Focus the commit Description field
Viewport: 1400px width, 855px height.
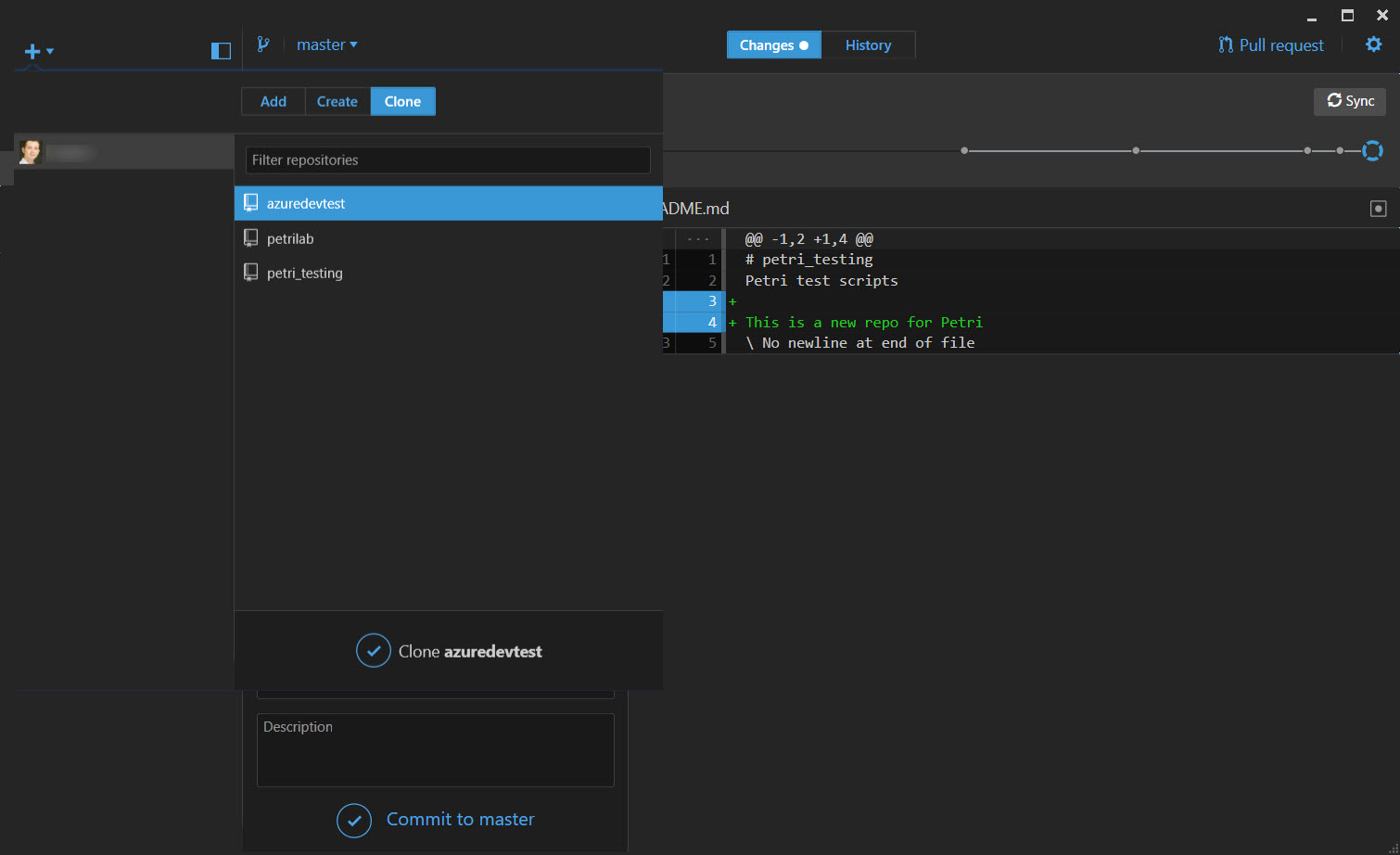[x=436, y=750]
